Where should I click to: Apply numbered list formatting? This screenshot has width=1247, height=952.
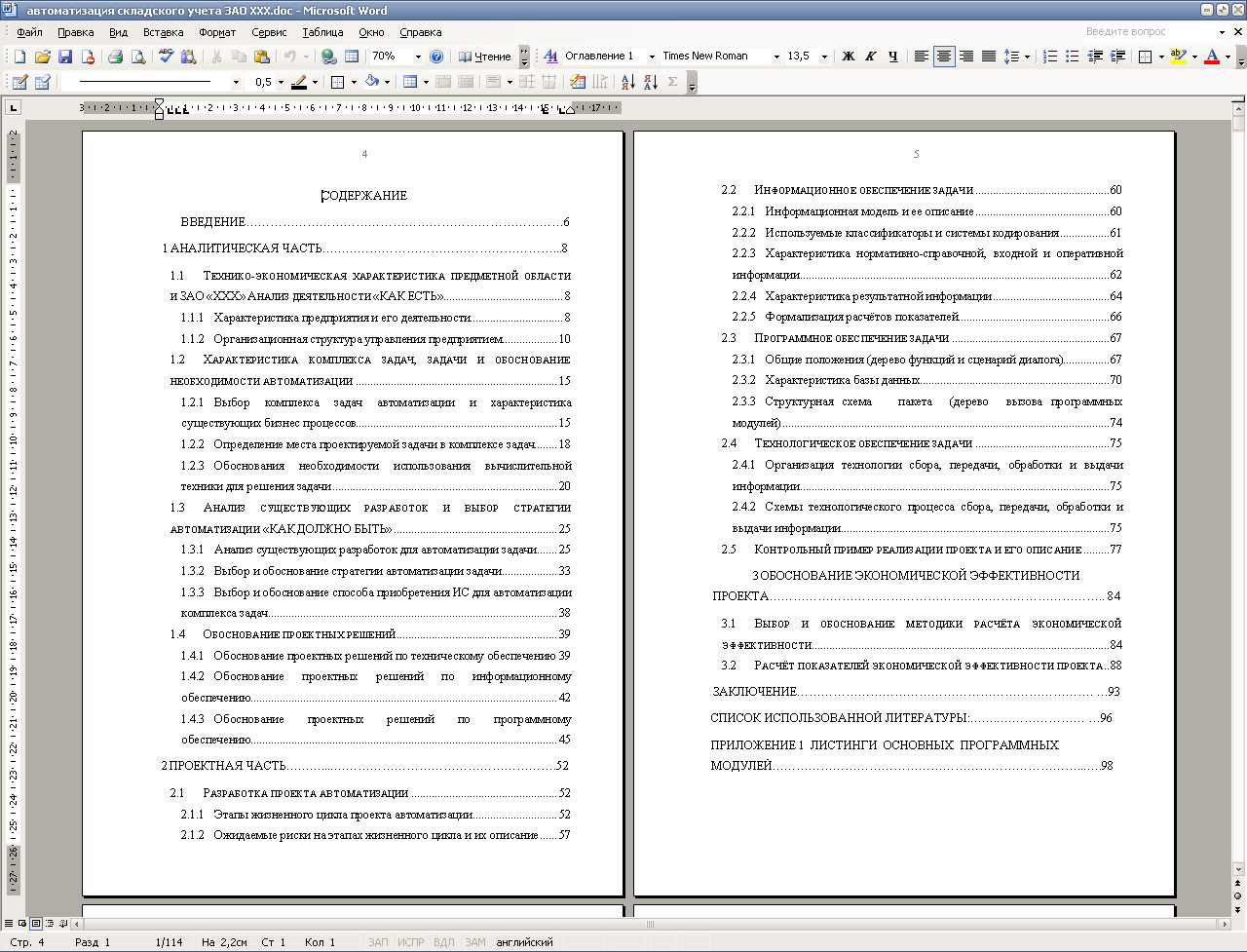pos(1050,57)
